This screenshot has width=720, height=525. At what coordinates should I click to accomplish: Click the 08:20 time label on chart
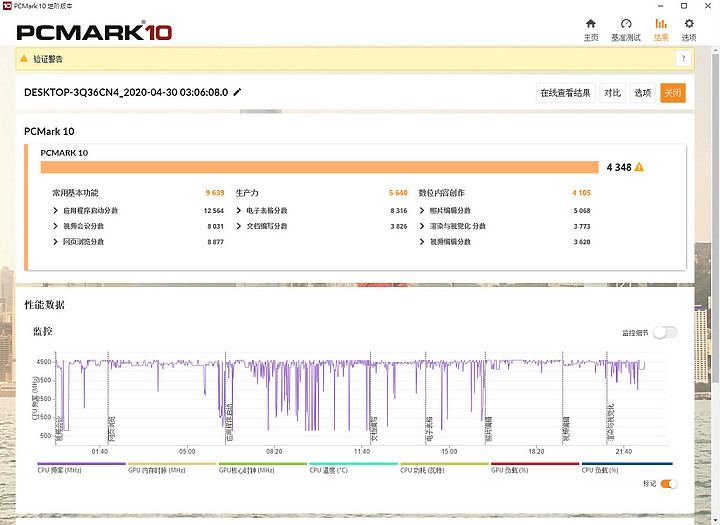(274, 452)
